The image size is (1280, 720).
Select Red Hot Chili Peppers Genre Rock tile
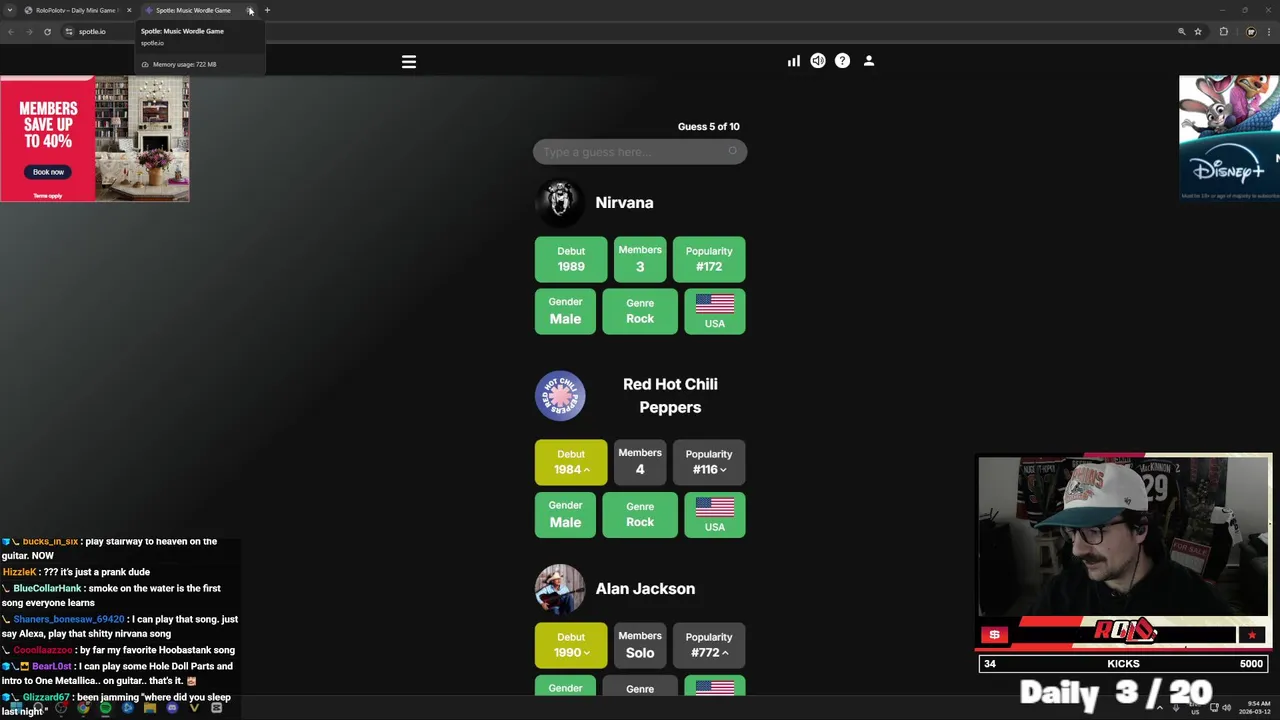640,514
